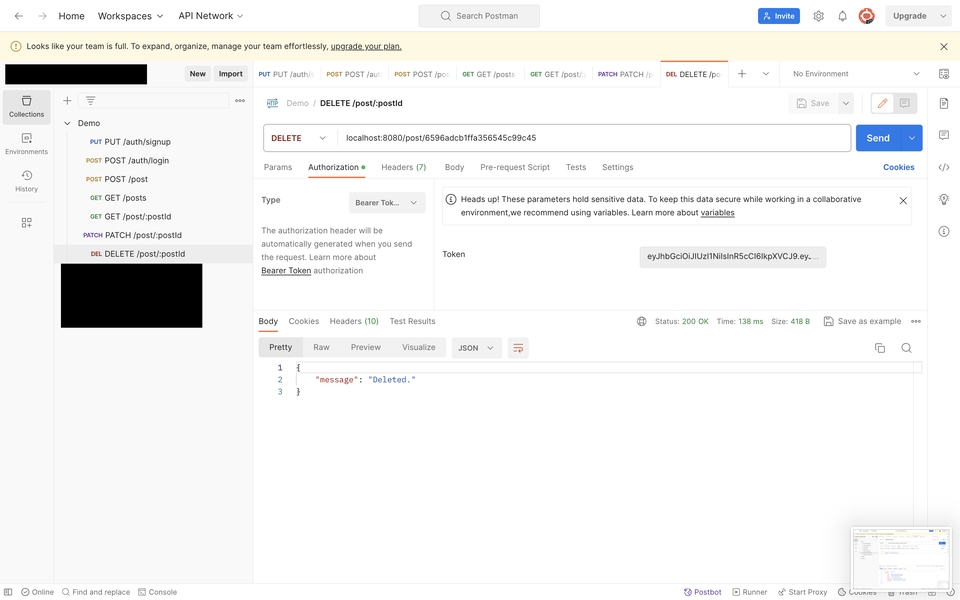The image size is (960, 600).
Task: Search the response with magnifier icon
Action: (906, 348)
